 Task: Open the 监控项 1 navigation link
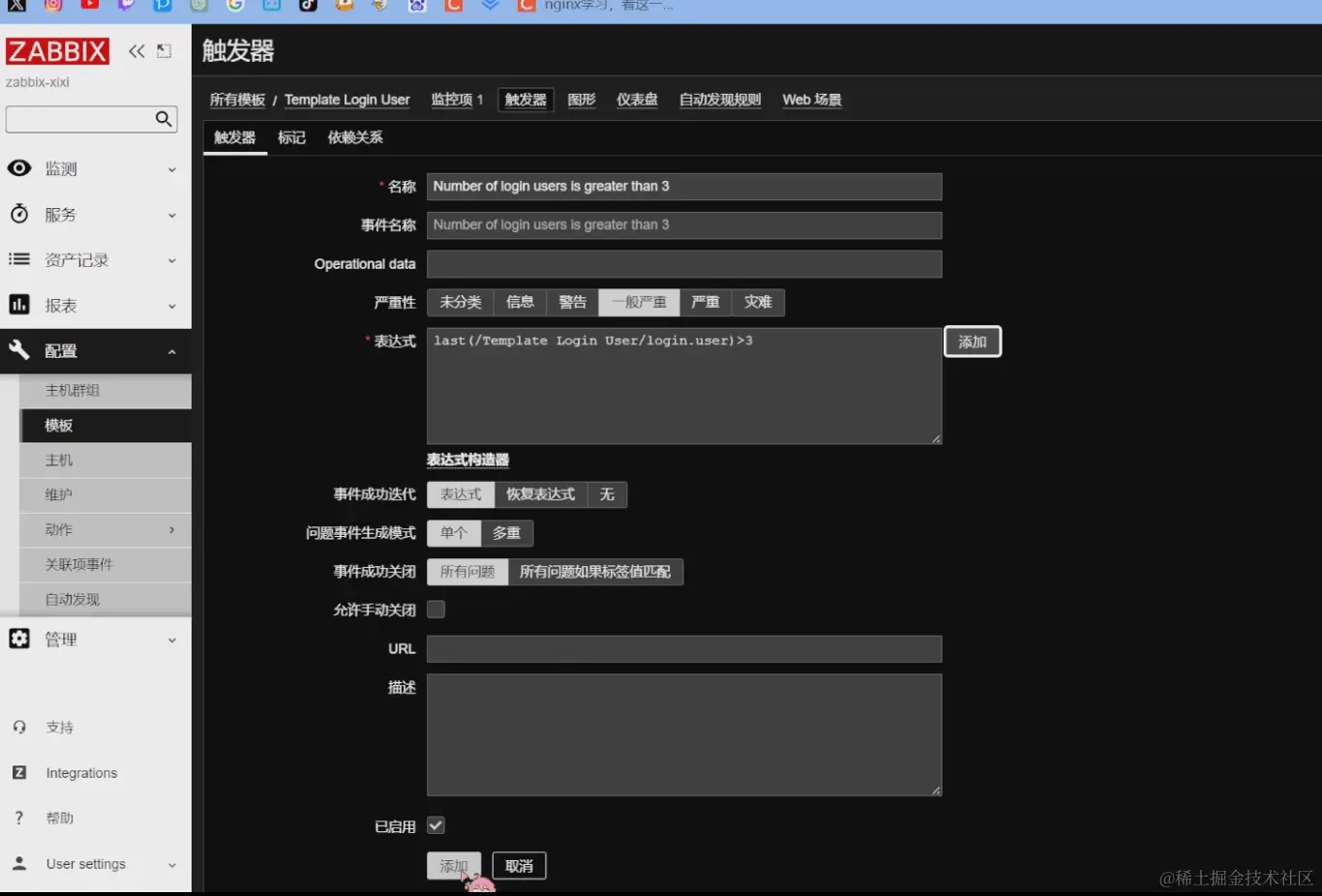[x=457, y=100]
